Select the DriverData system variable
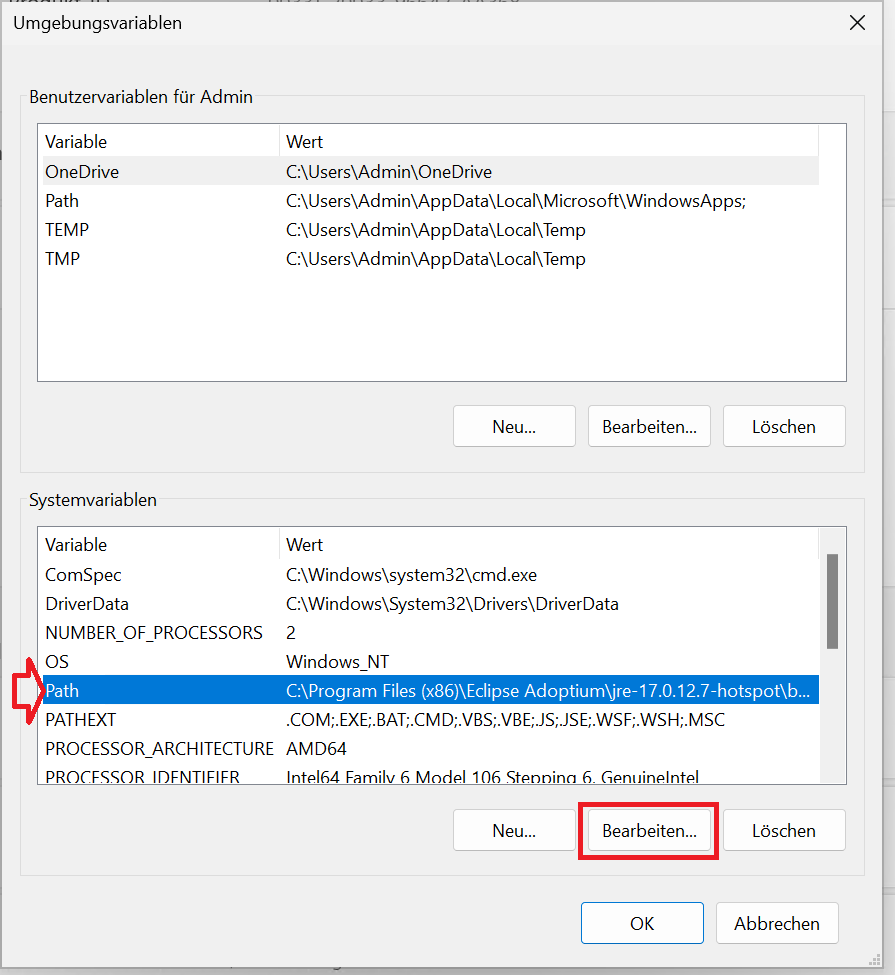 429,604
